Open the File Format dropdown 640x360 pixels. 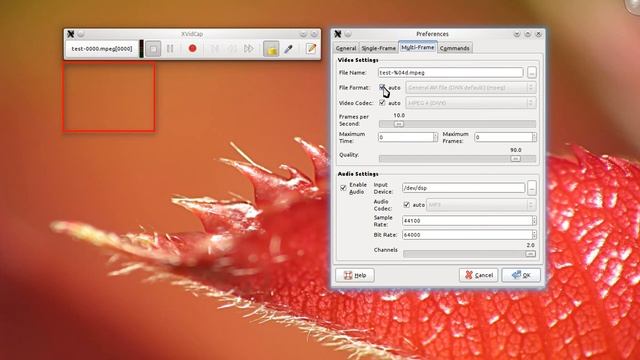coord(471,88)
